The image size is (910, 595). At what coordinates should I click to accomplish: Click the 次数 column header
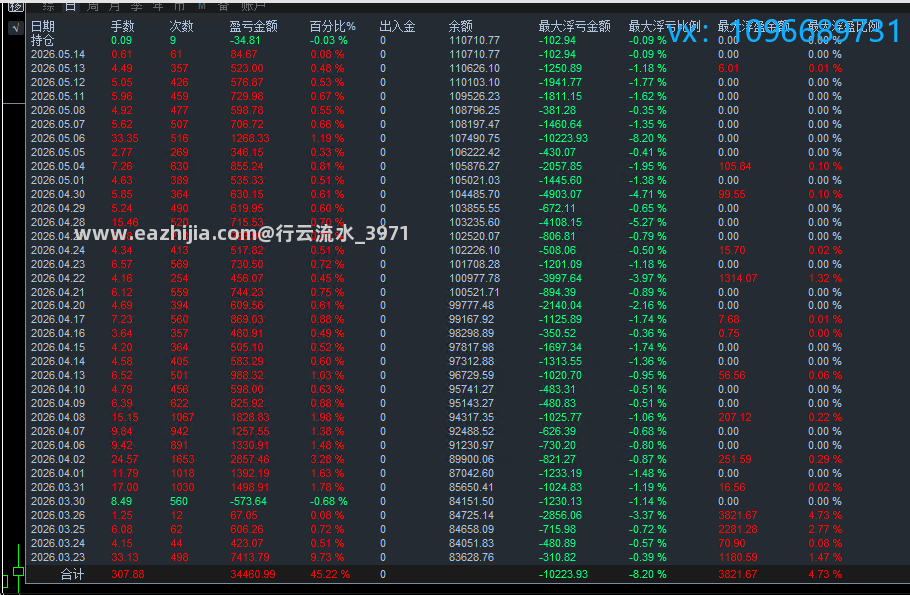point(181,26)
